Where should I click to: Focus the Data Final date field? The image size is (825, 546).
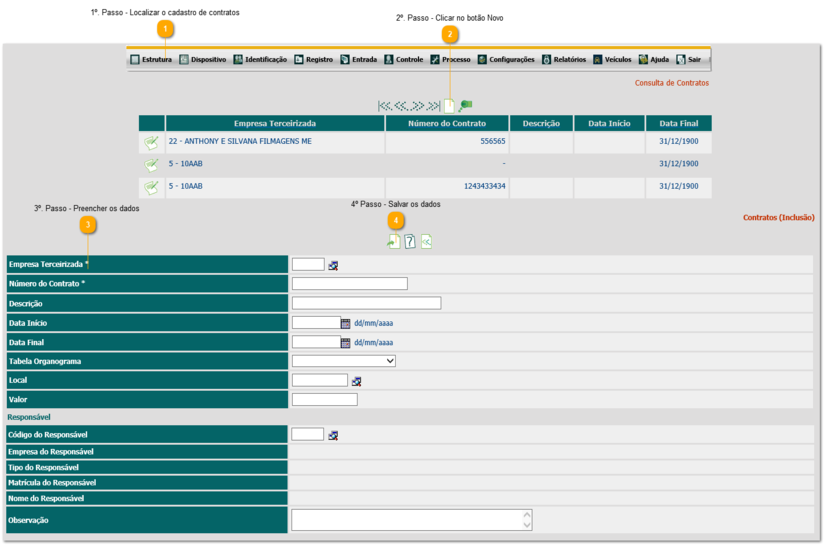[316, 342]
